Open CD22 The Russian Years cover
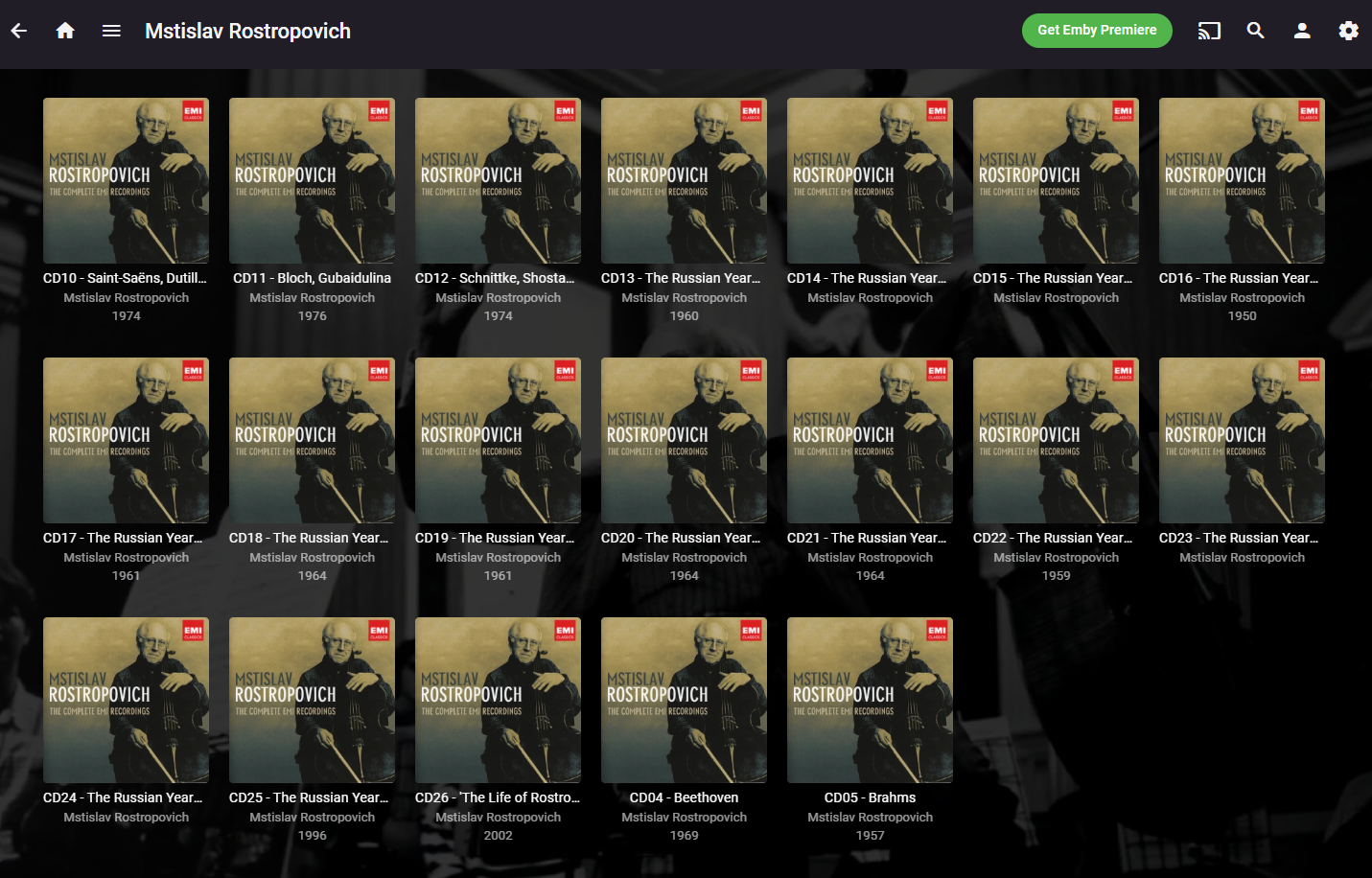This screenshot has height=878, width=1372. 1056,440
